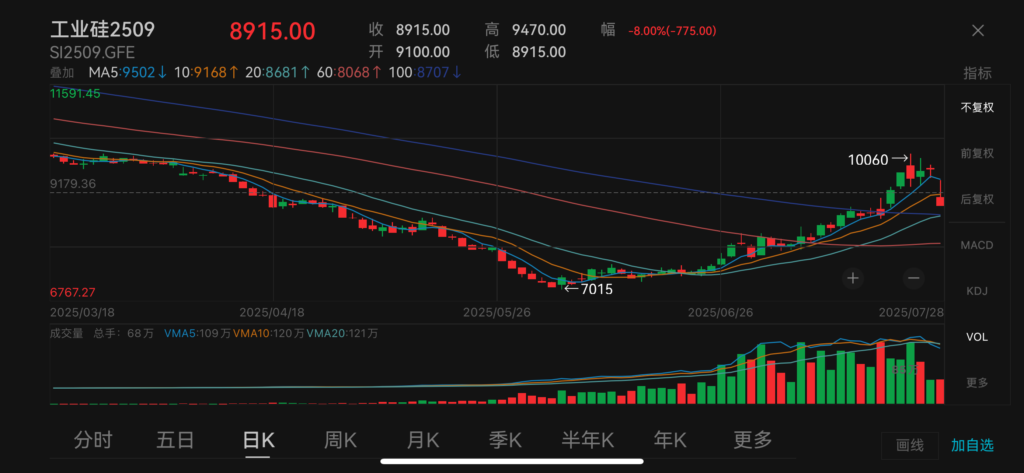This screenshot has height=473, width=1024.
Task: Switch to 半年K half-year tab
Action: [588, 440]
